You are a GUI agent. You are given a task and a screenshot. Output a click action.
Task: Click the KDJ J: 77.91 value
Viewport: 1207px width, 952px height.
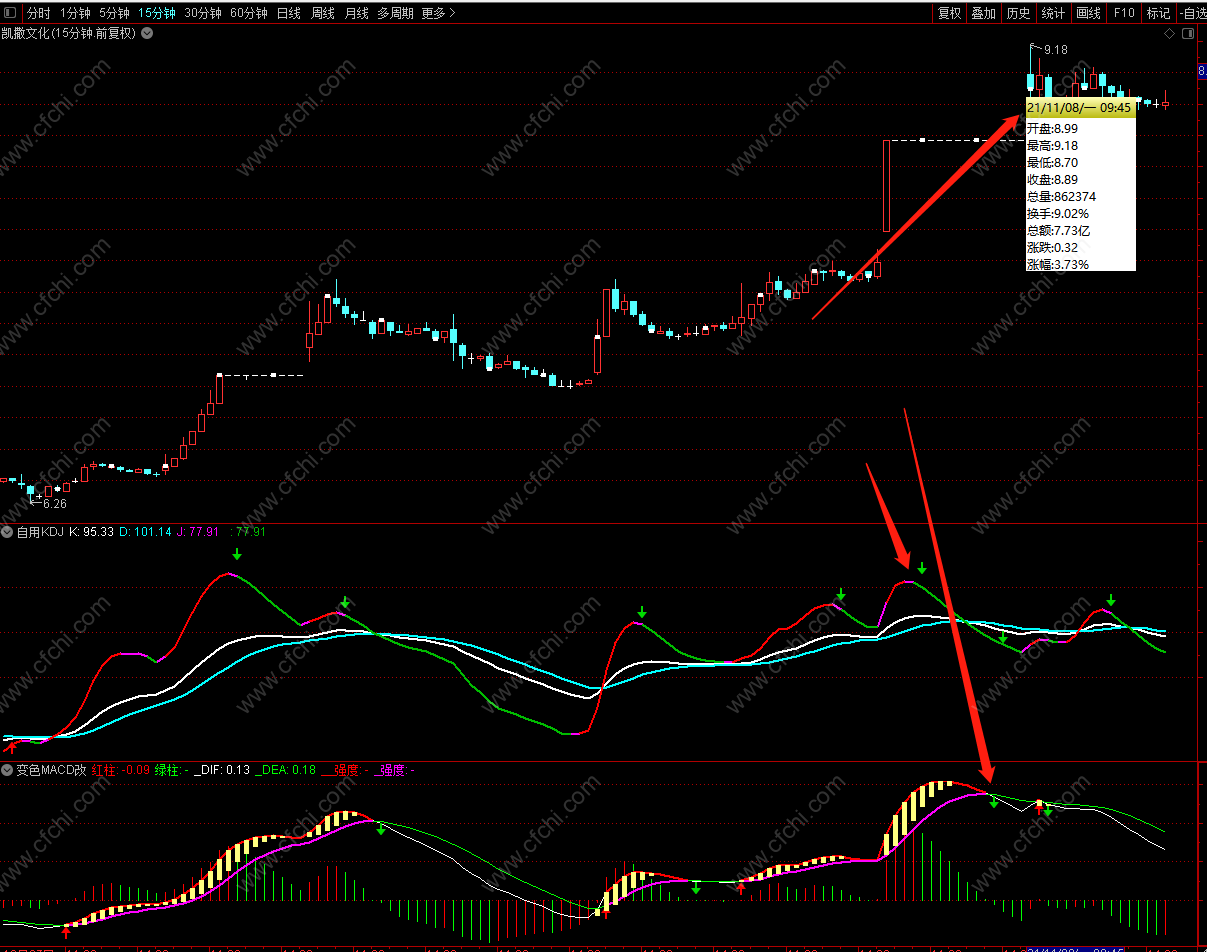pyautogui.click(x=198, y=532)
